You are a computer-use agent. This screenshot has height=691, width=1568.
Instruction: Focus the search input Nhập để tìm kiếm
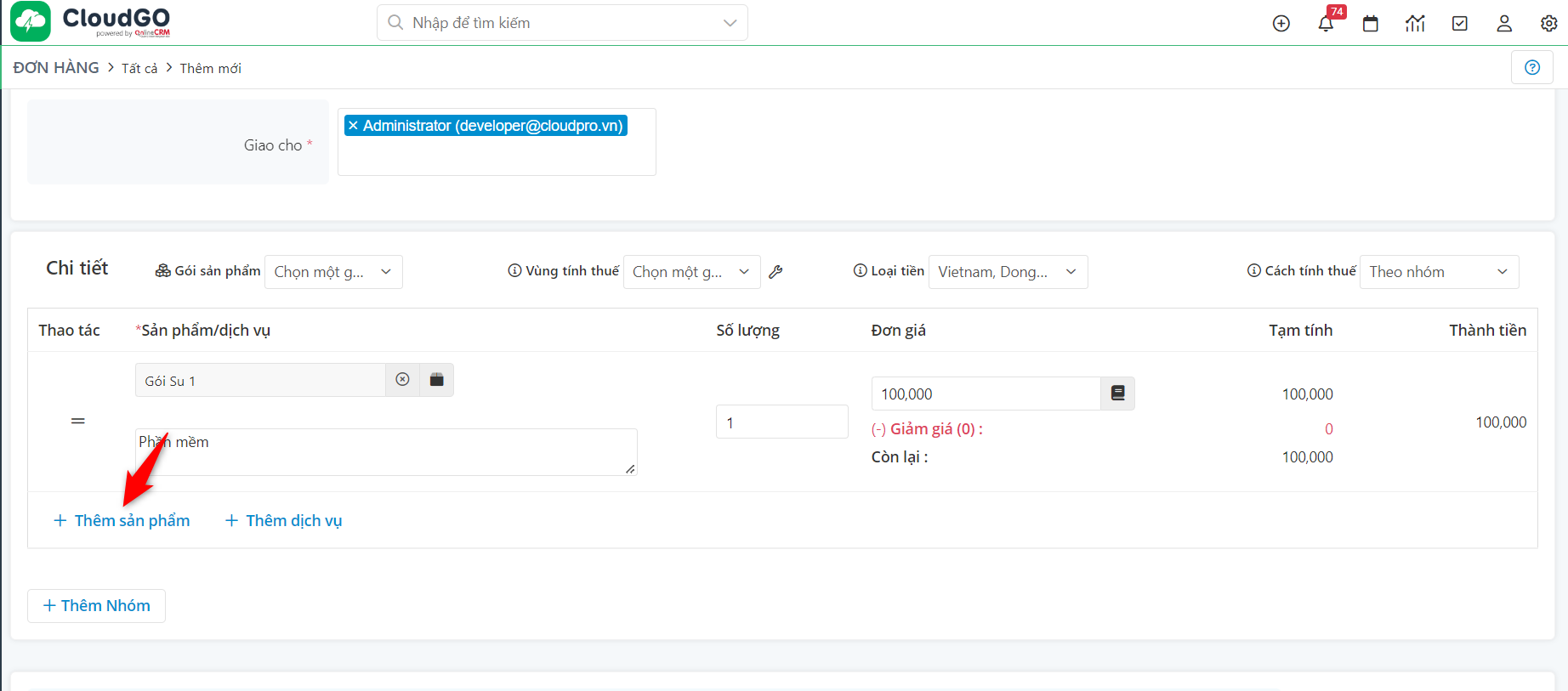point(561,23)
